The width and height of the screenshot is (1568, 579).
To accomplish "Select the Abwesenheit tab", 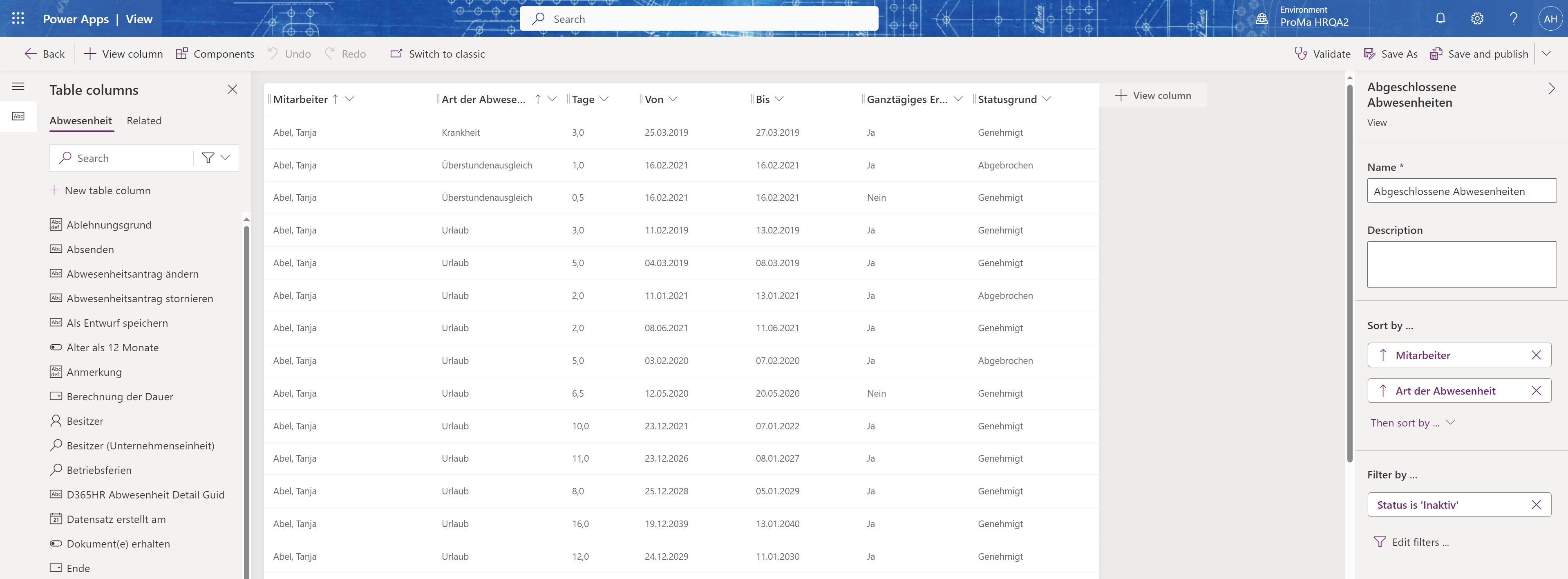I will 81,121.
